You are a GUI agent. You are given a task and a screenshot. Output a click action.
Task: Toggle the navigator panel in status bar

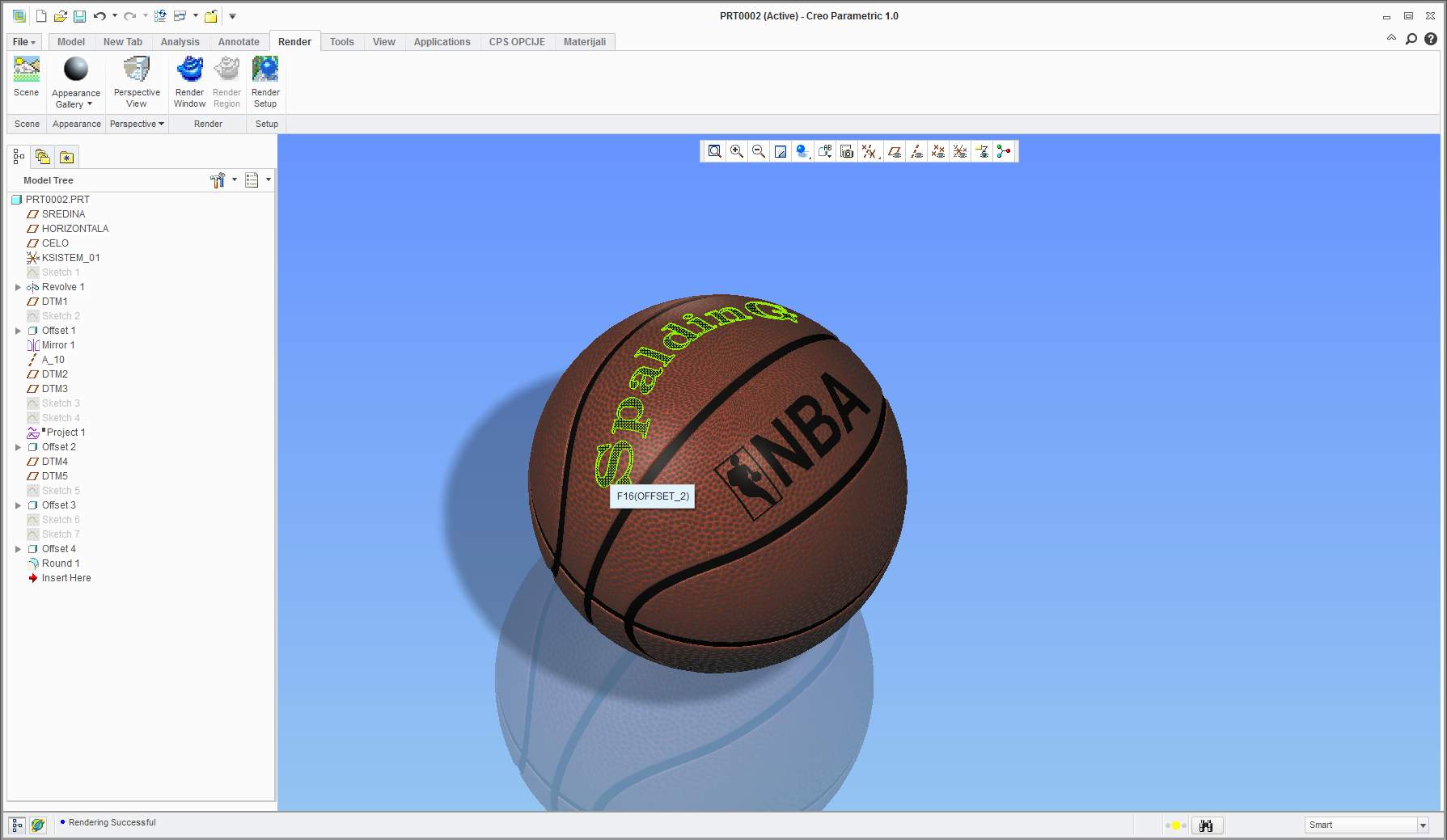(x=17, y=825)
